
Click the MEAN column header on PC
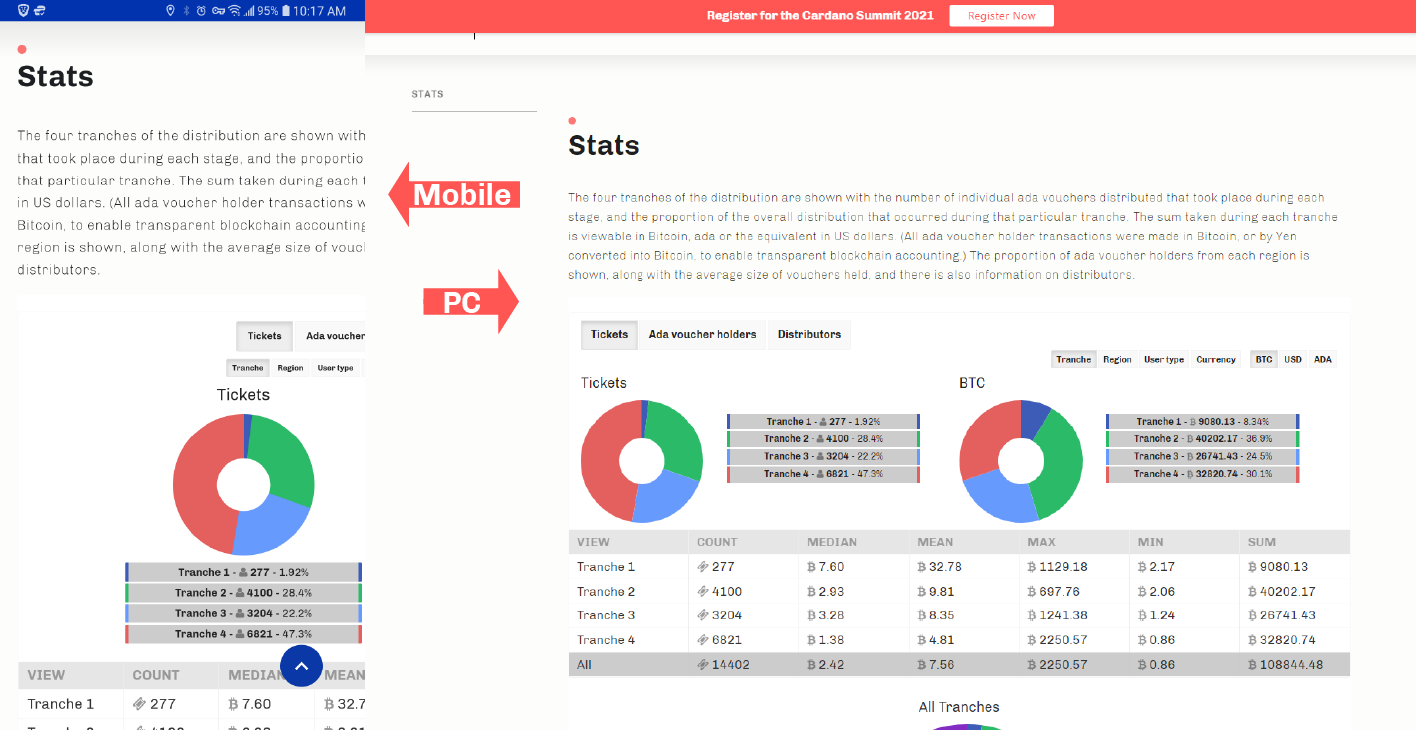[935, 542]
